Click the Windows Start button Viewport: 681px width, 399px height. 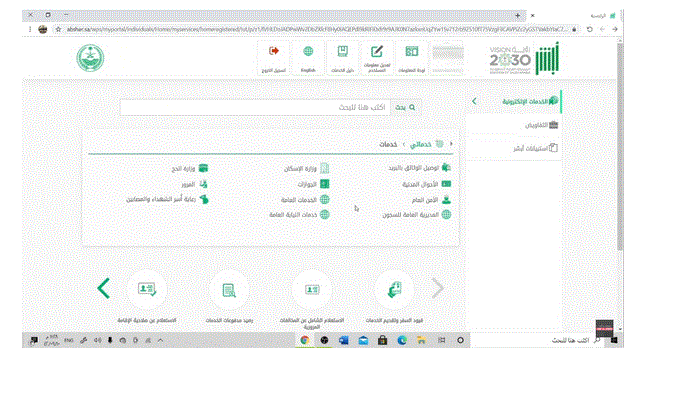[614, 340]
